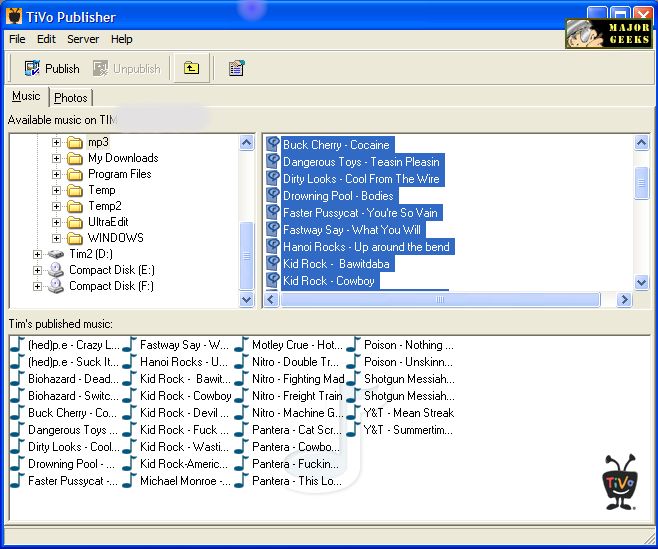Click the TiVo logo in published pane
The image size is (658, 549).
(x=619, y=481)
